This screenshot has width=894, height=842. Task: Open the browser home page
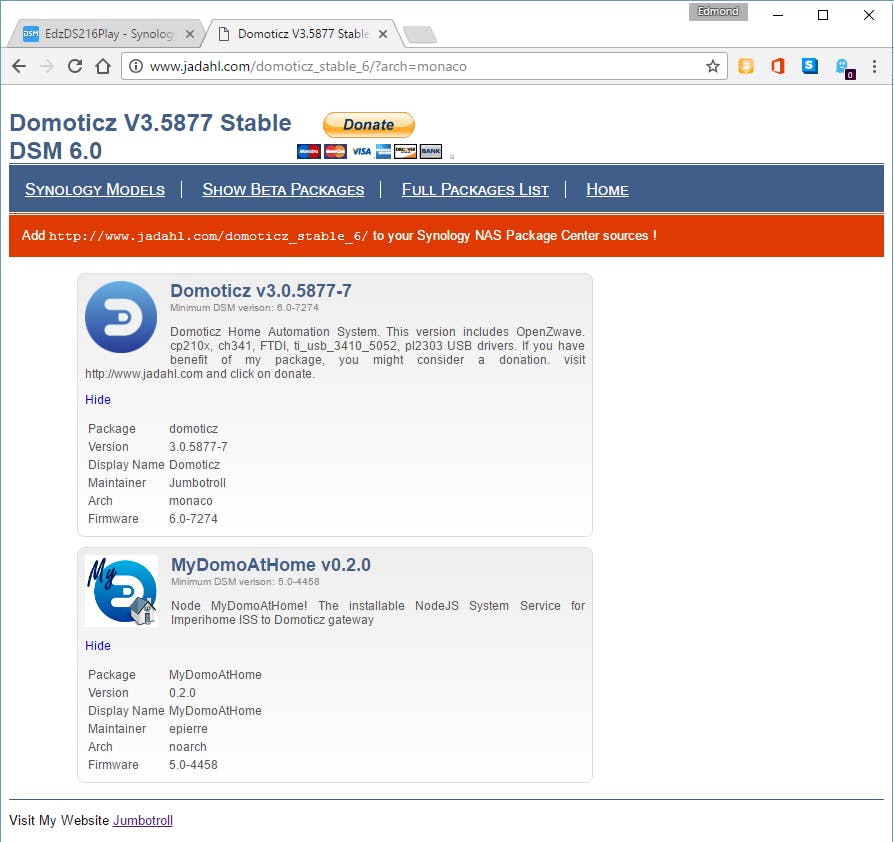(x=103, y=66)
